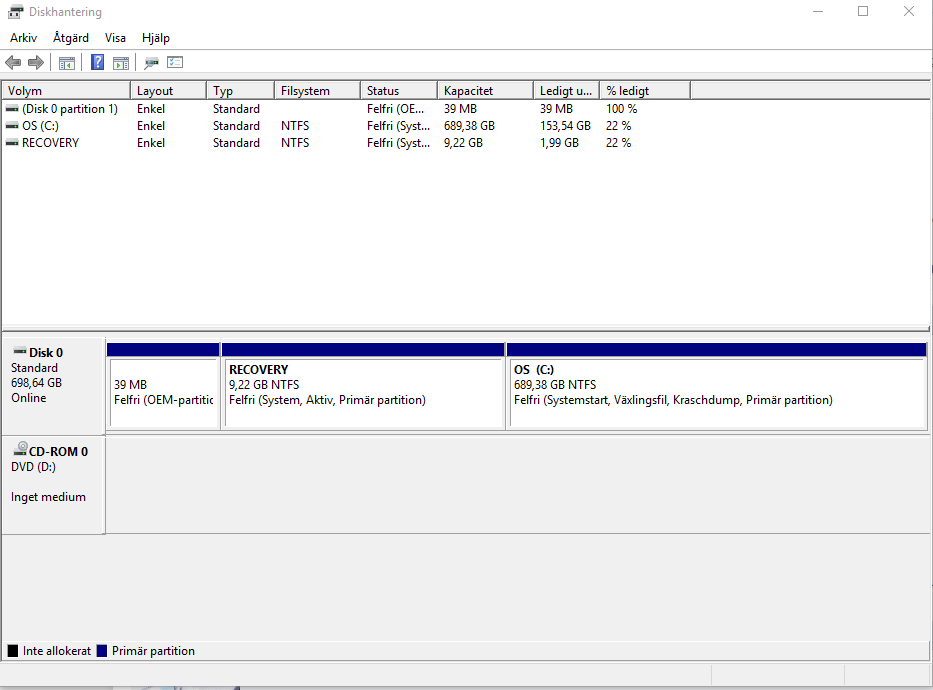This screenshot has height=690, width=933.
Task: Click the Diskhantering title bar app icon
Action: point(15,11)
